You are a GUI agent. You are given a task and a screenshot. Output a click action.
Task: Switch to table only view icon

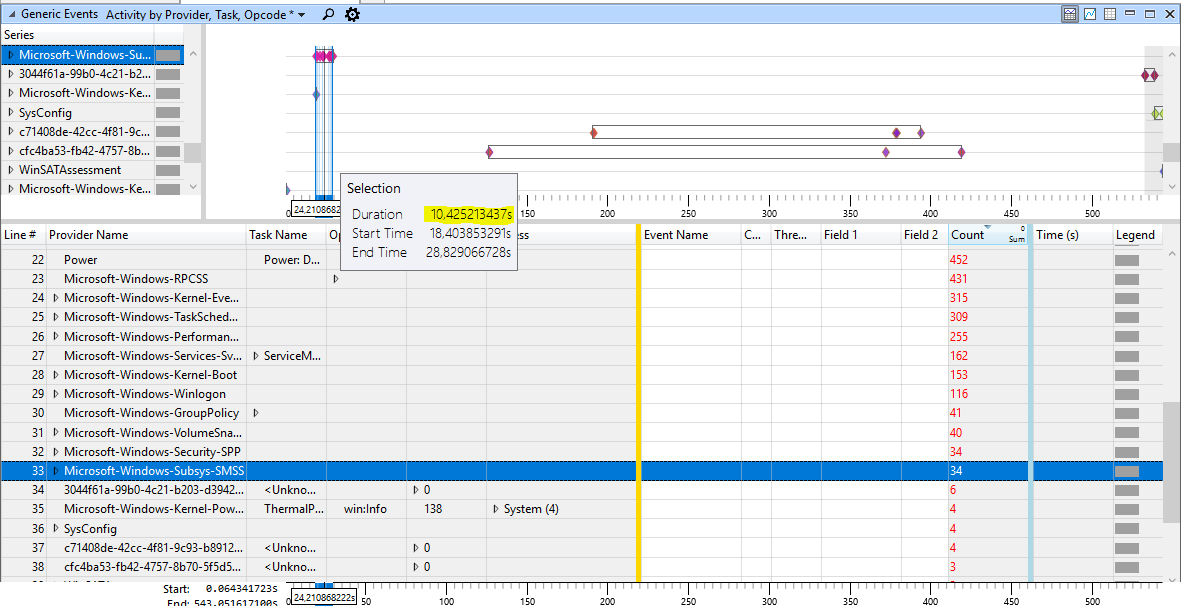(x=1109, y=14)
